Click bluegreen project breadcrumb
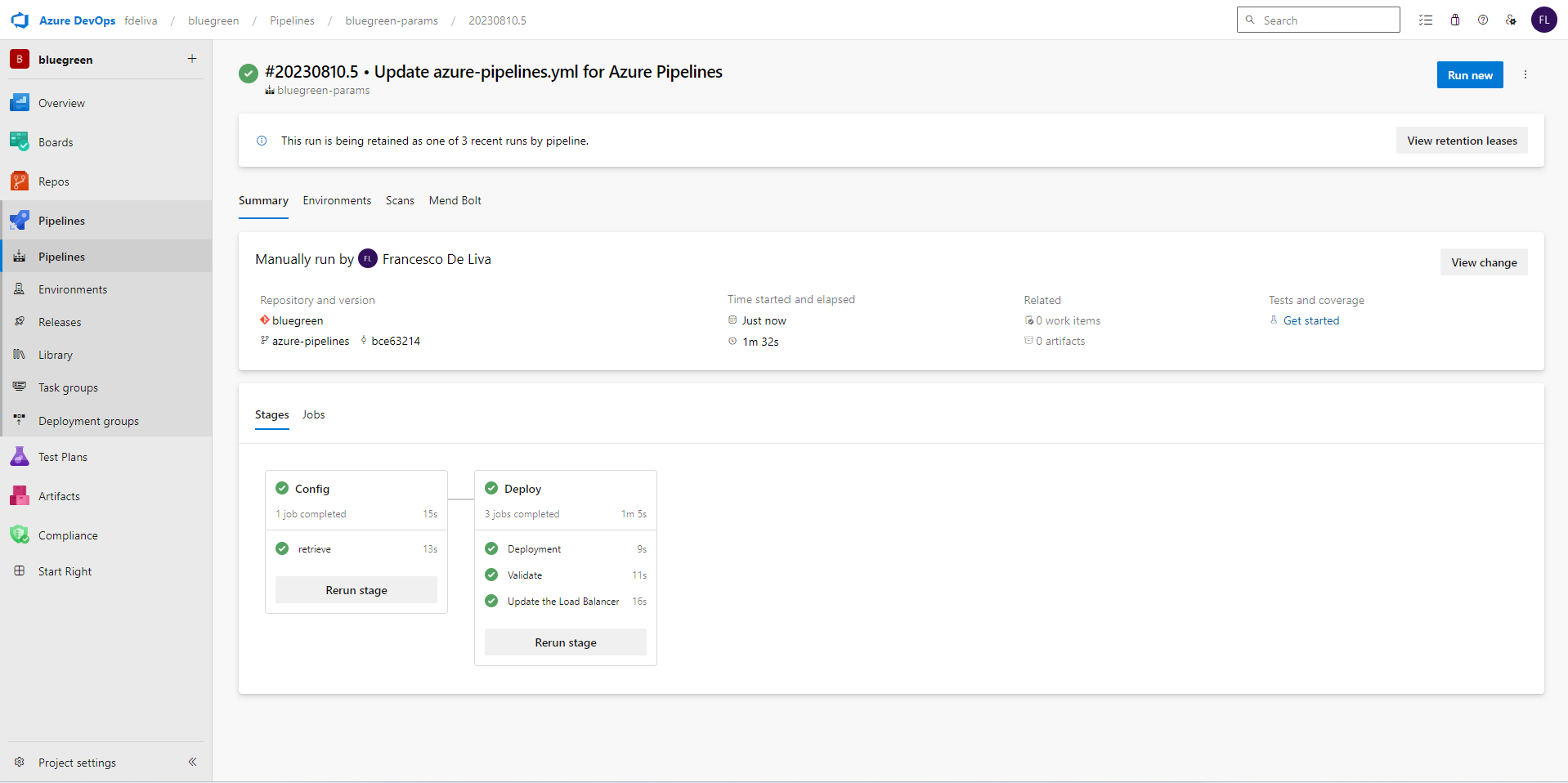Screen dimensions: 1568x783 click(x=213, y=20)
